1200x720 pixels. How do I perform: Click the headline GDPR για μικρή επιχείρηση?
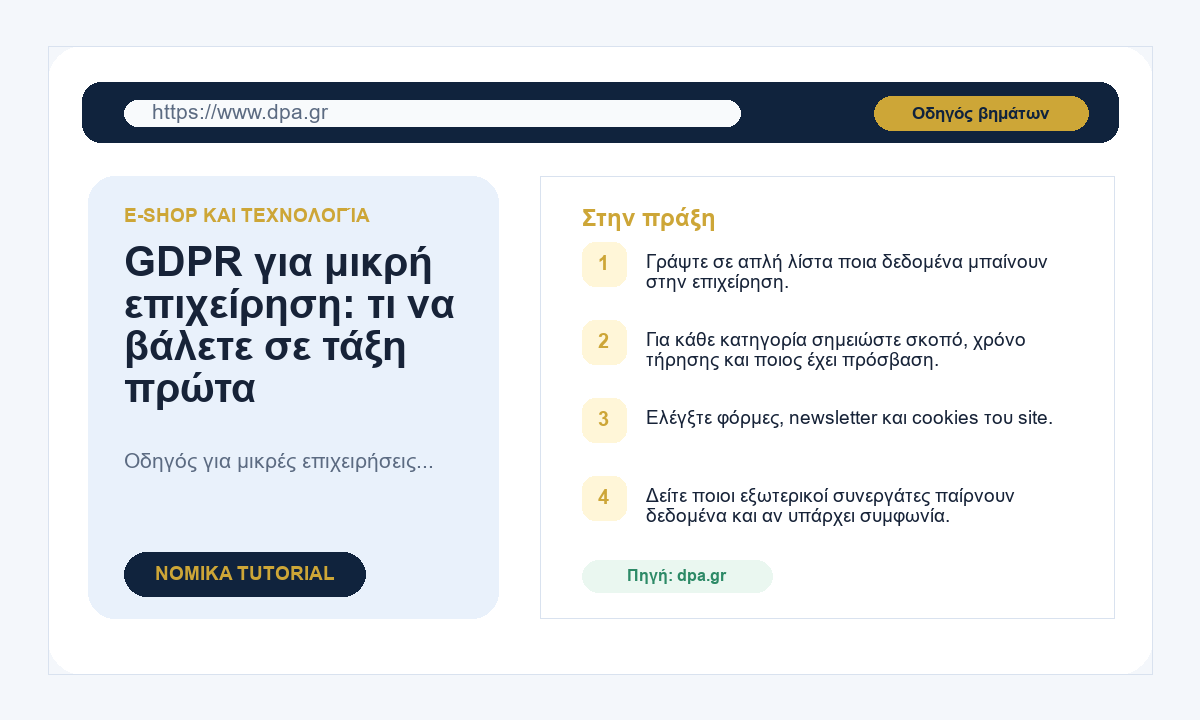click(290, 326)
